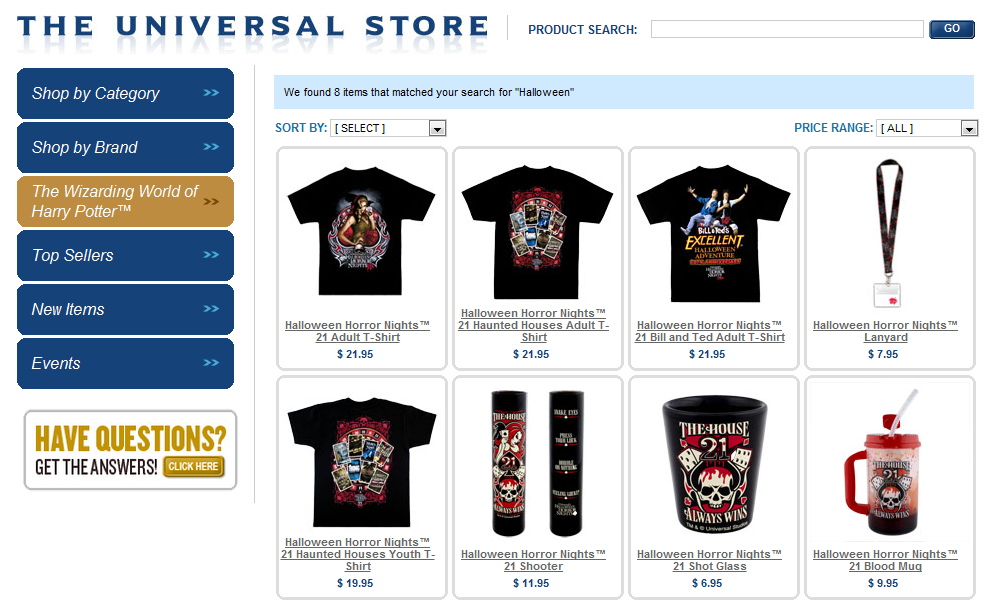Select the Bill and Ted T-Shirt image
Image resolution: width=986 pixels, height=610 pixels.
point(713,233)
